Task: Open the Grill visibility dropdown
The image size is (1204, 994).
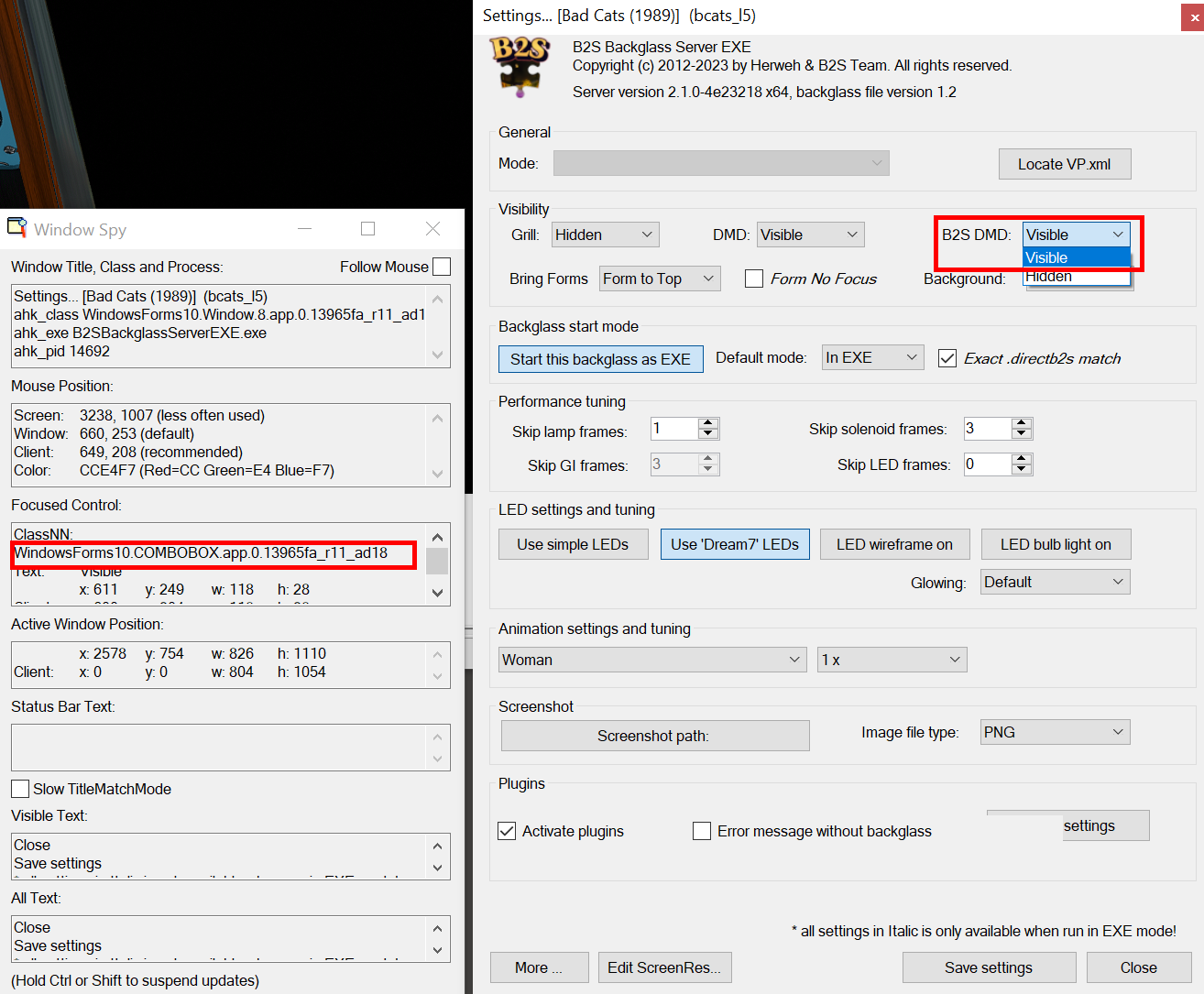Action: coord(606,235)
